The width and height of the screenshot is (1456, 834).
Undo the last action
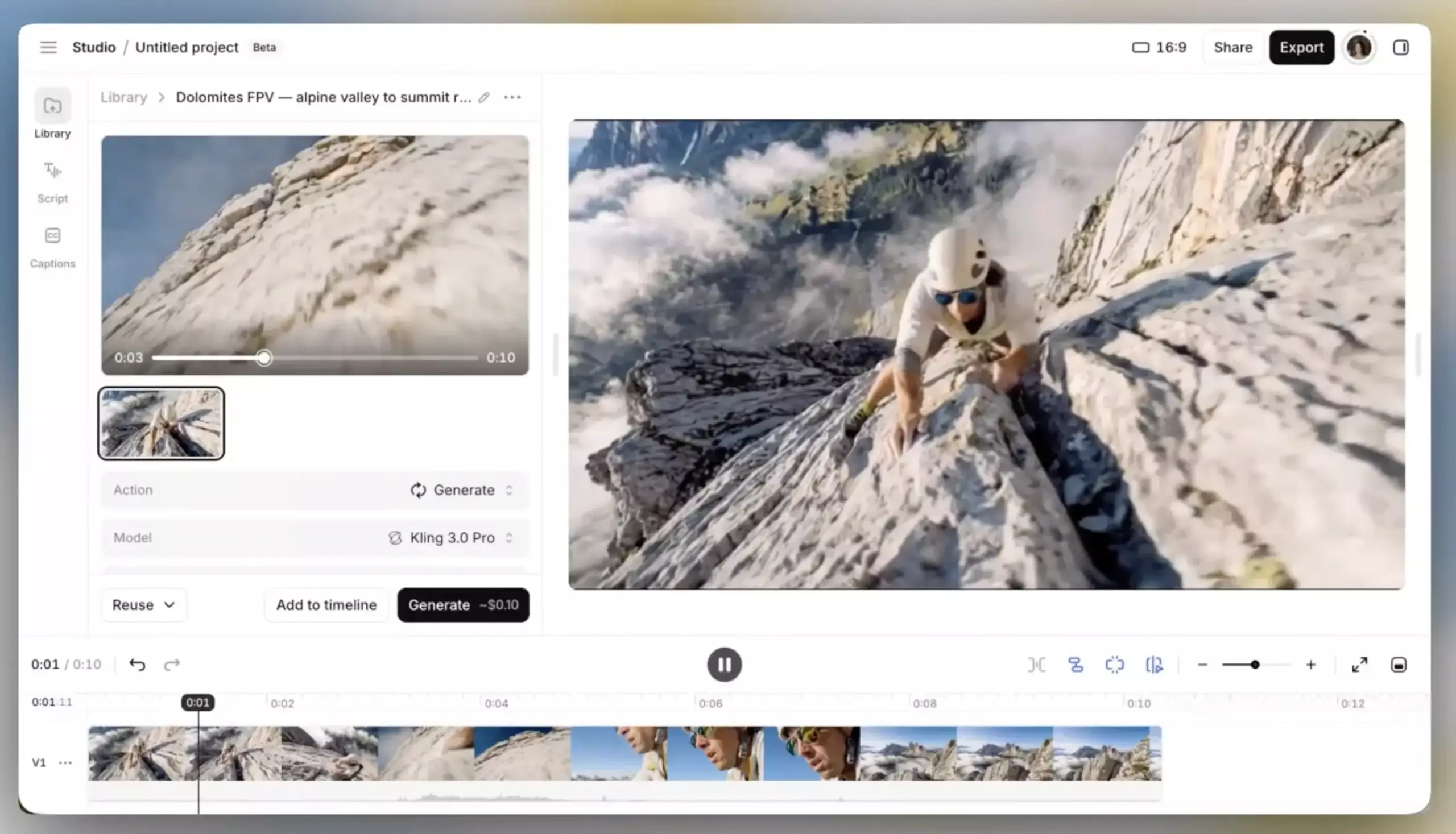[137, 665]
